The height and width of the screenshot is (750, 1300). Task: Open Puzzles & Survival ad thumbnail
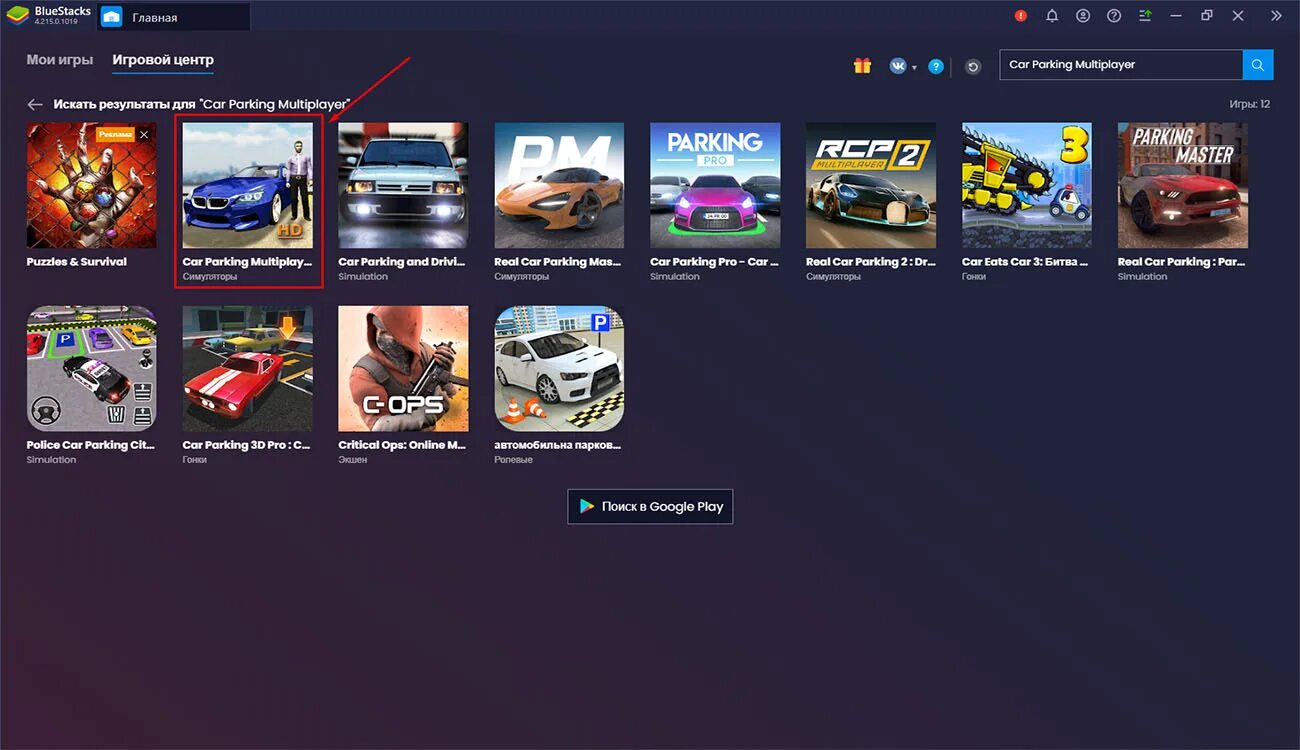(x=91, y=185)
